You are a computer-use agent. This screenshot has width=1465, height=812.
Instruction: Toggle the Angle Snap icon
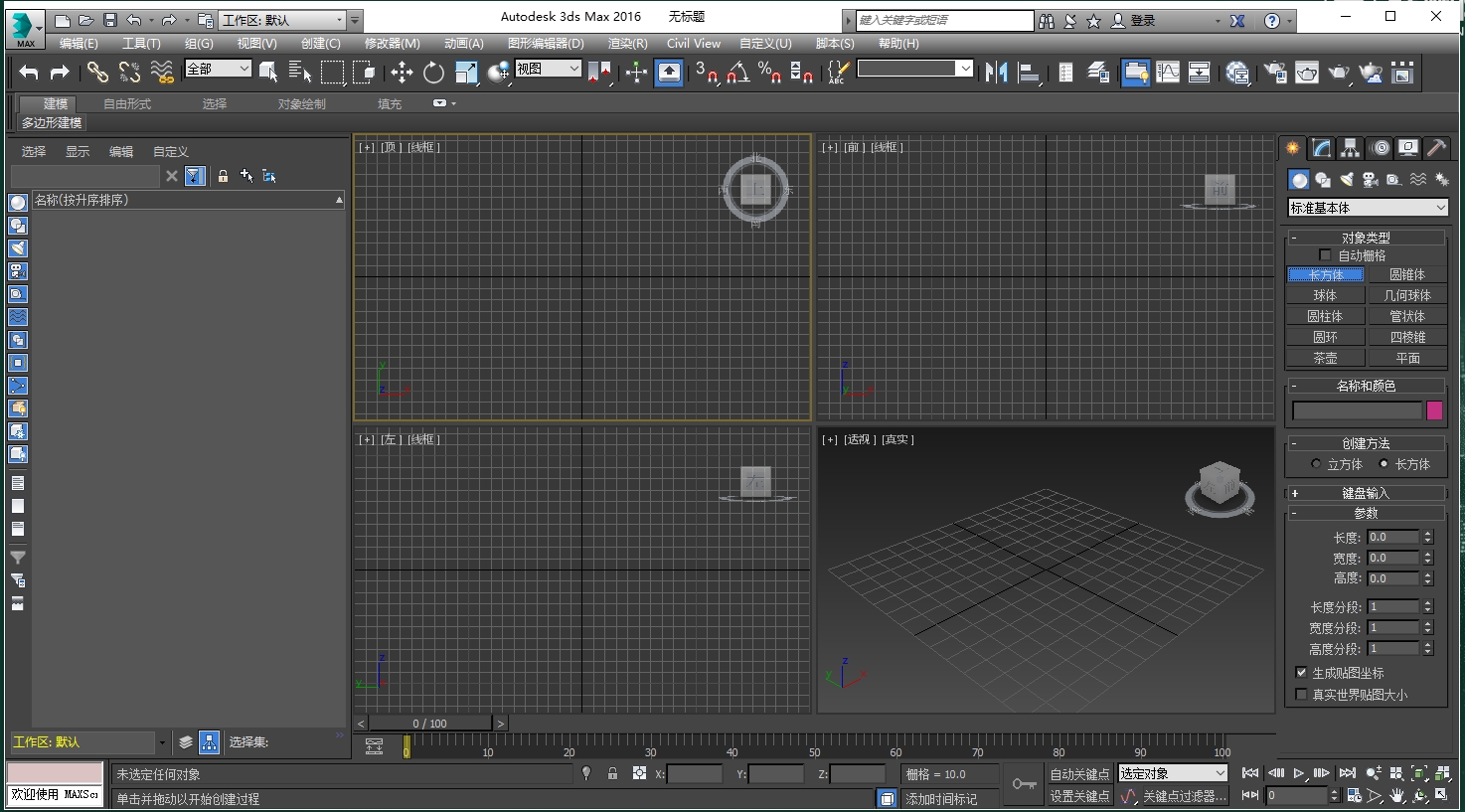[736, 72]
